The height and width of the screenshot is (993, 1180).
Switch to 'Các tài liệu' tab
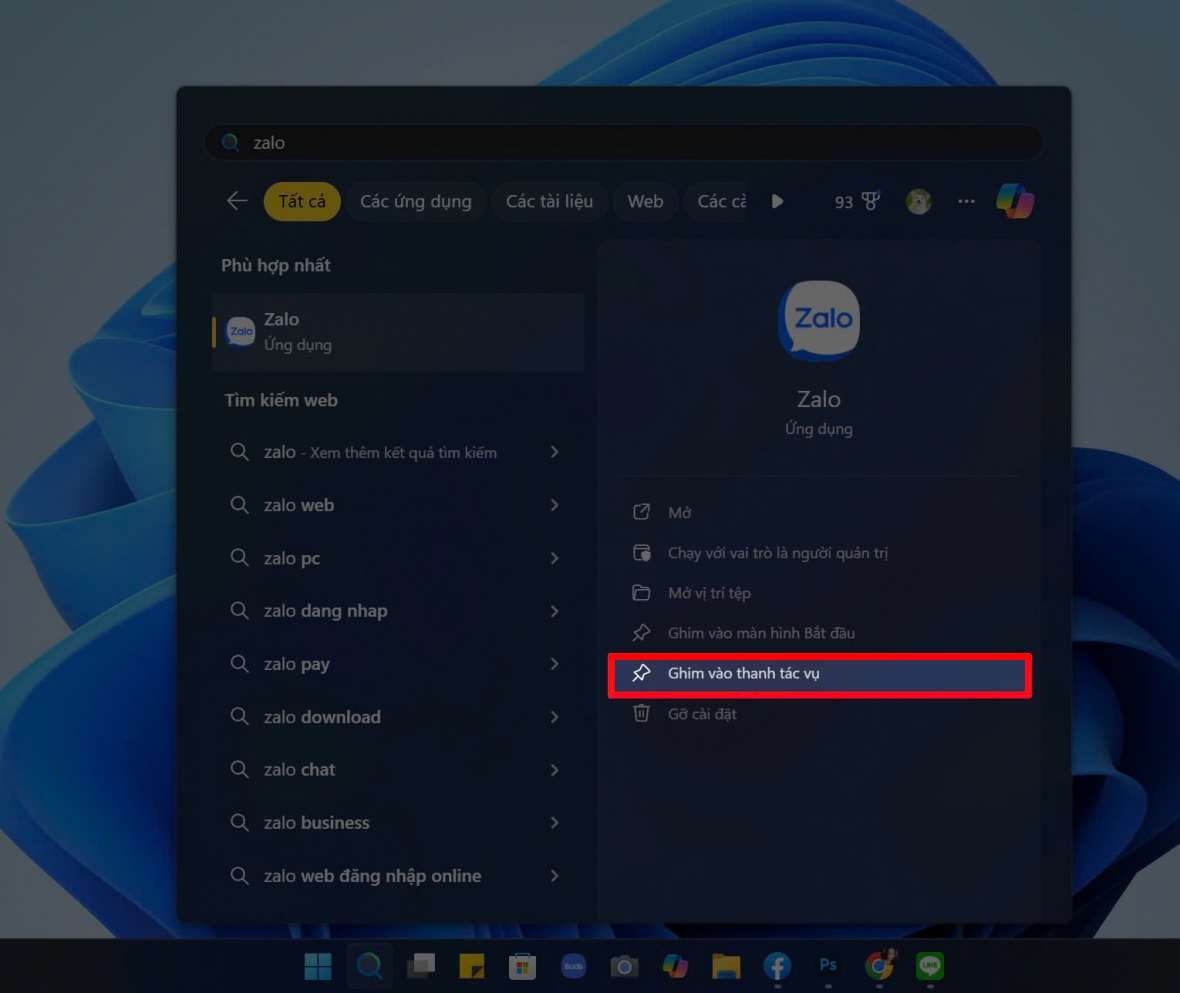pyautogui.click(x=549, y=201)
